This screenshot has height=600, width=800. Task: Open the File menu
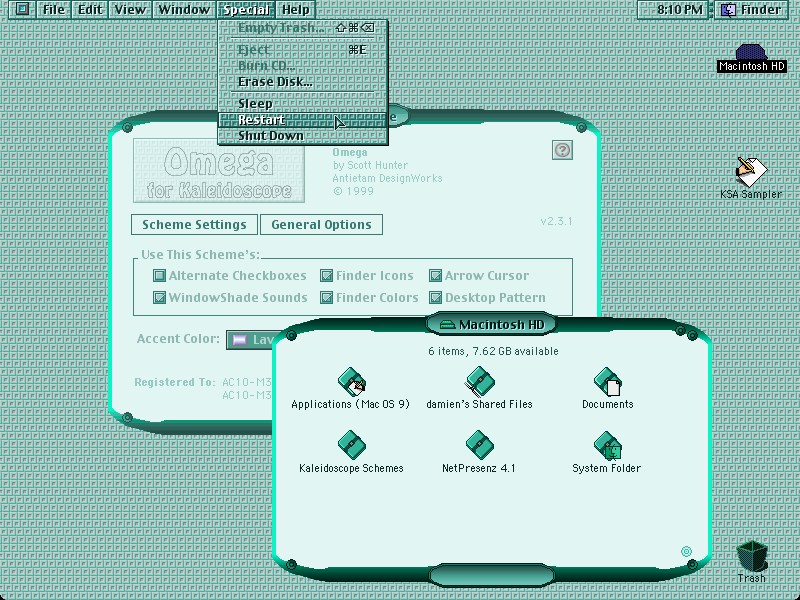[54, 9]
